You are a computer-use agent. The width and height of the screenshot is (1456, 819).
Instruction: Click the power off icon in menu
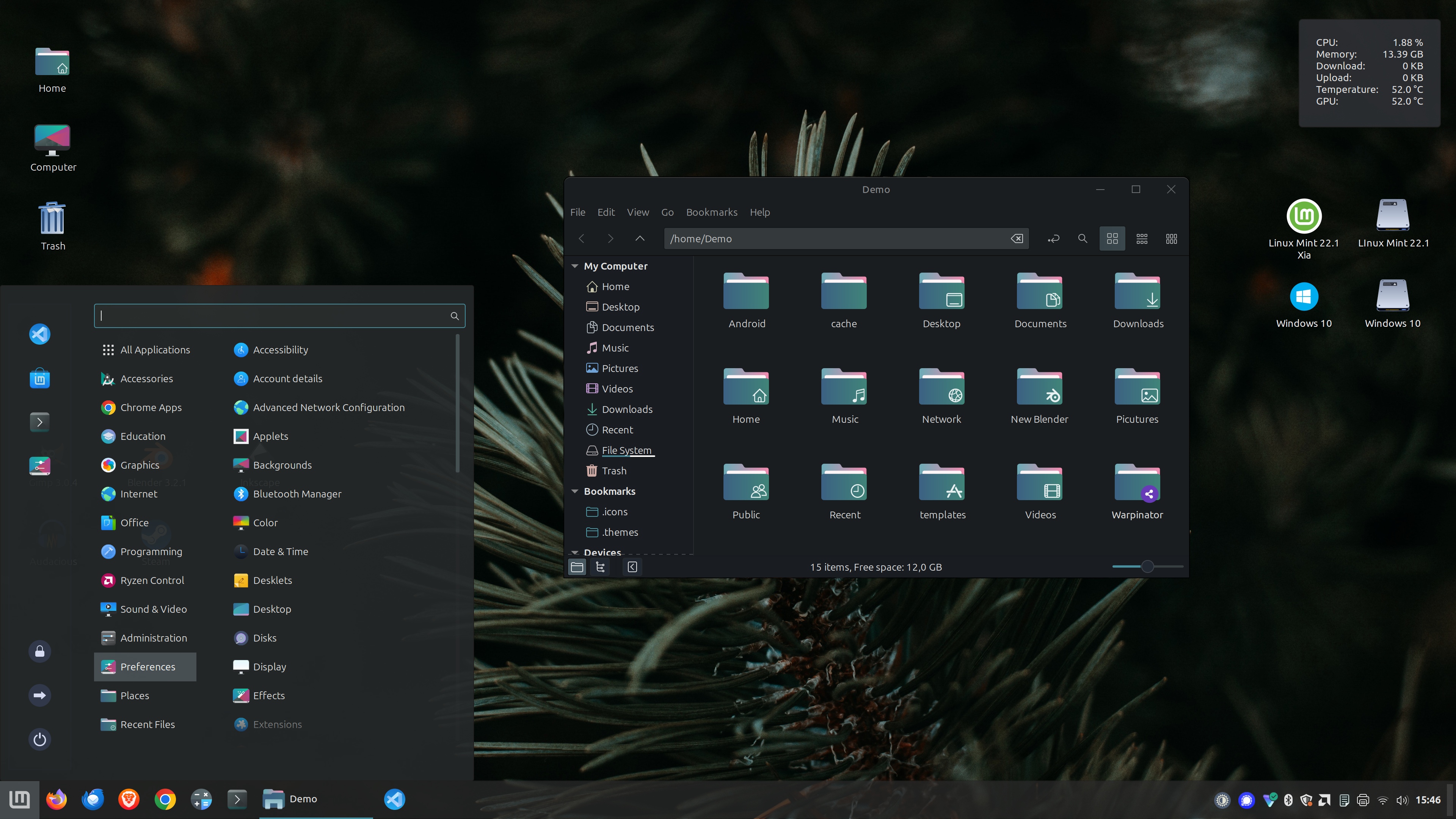(x=39, y=739)
